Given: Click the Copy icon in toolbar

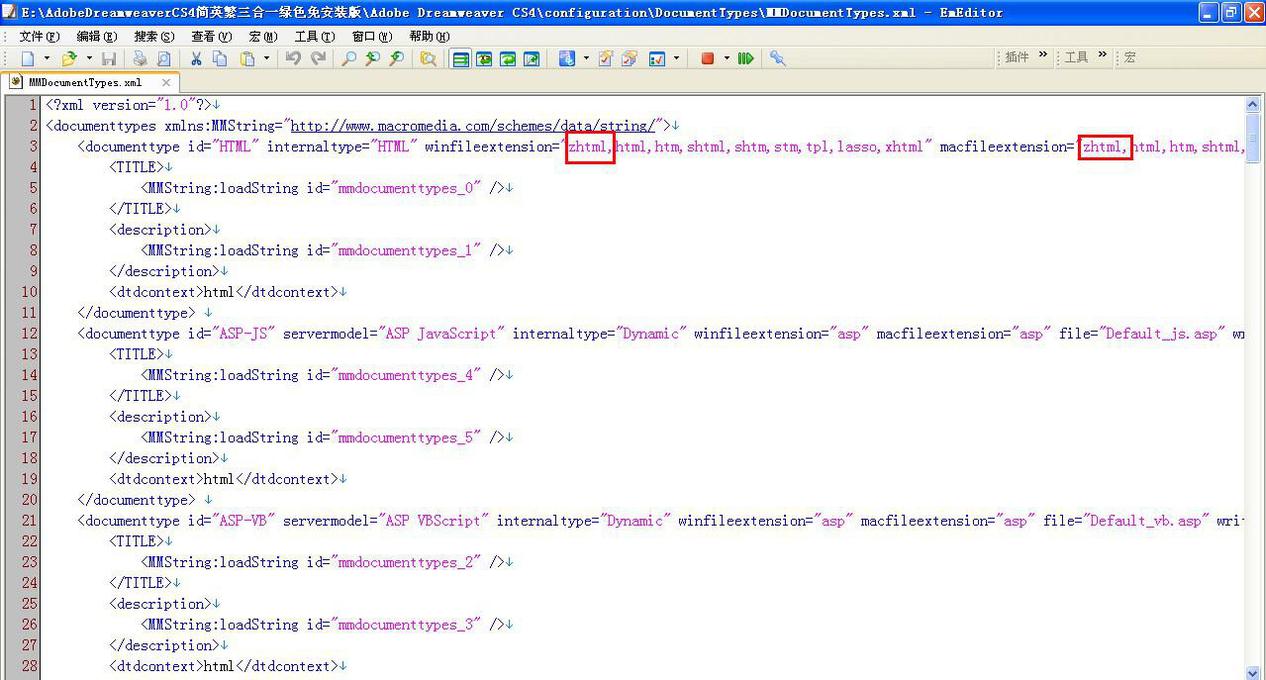Looking at the screenshot, I should [x=220, y=59].
